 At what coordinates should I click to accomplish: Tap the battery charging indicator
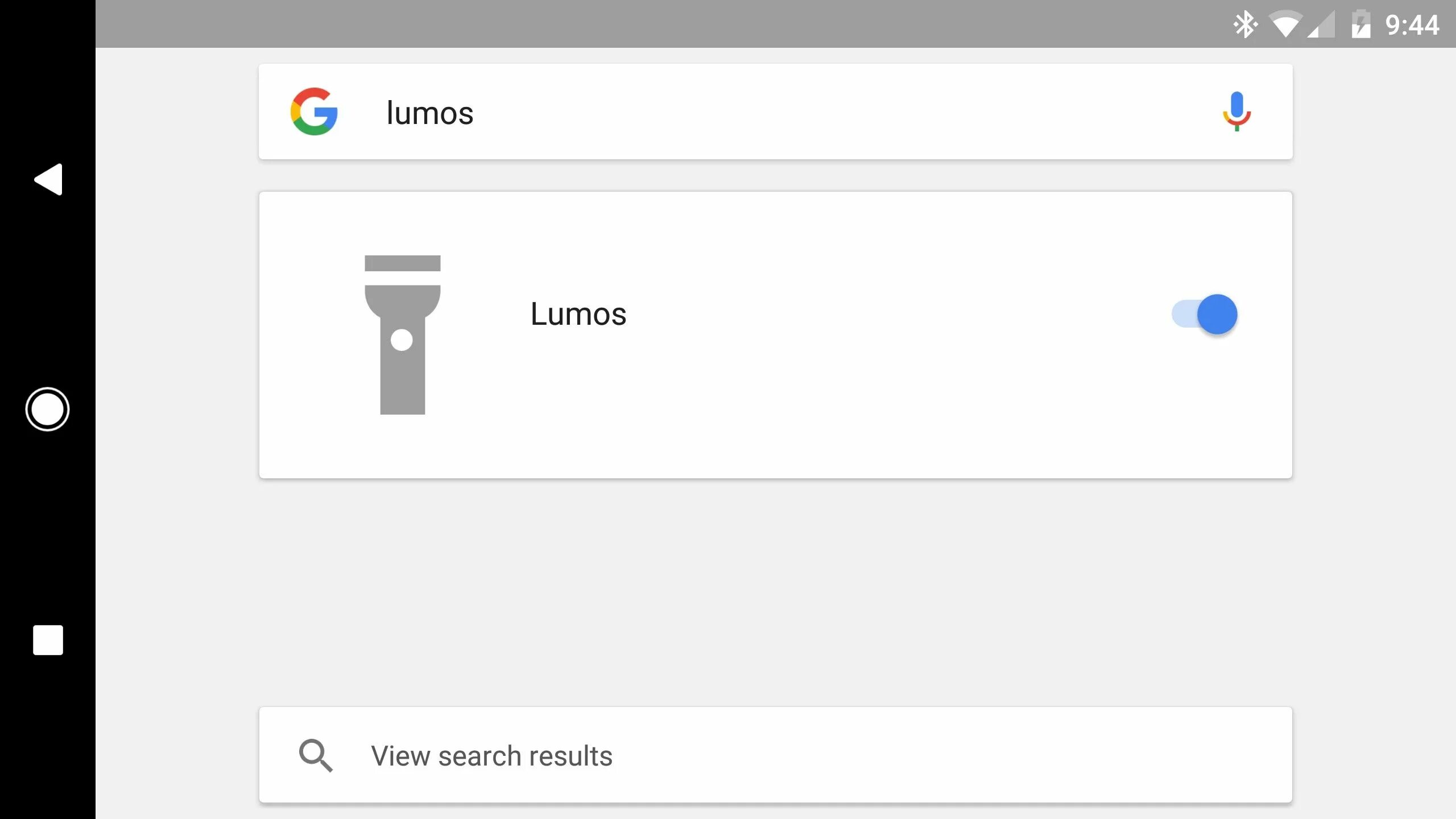(x=1360, y=24)
